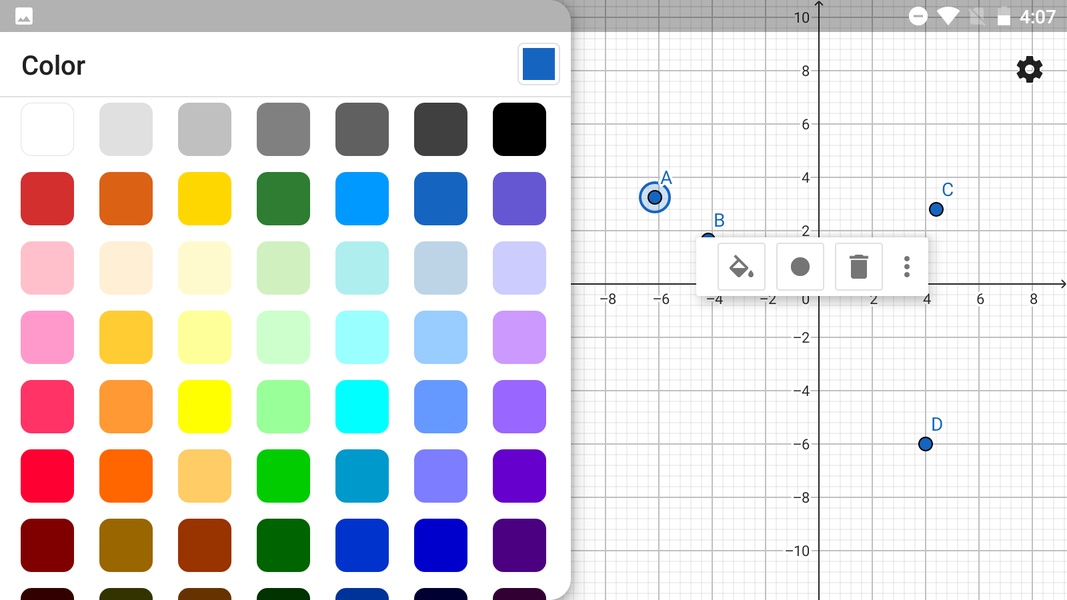Select the mint green swatch in fifth row
The height and width of the screenshot is (600, 1067).
tap(283, 407)
